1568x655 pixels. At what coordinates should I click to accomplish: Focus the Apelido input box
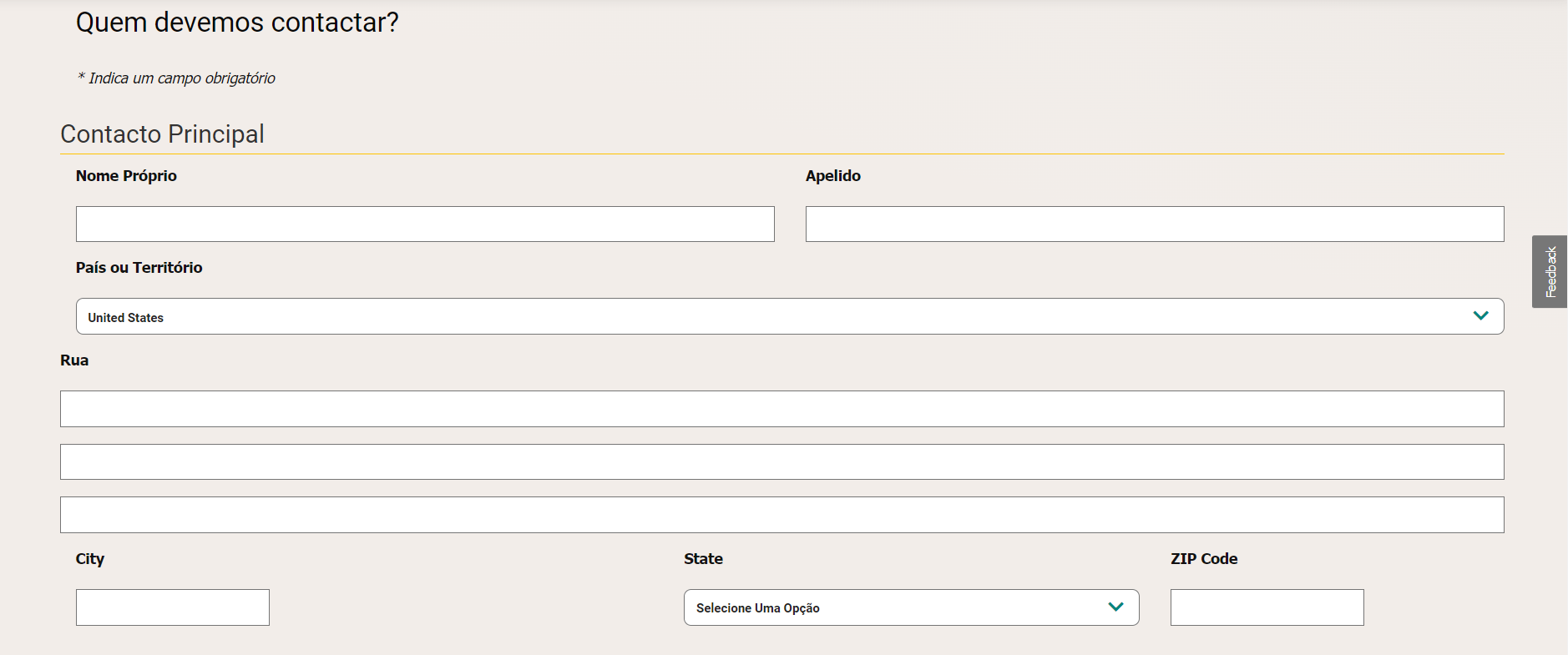(1154, 224)
